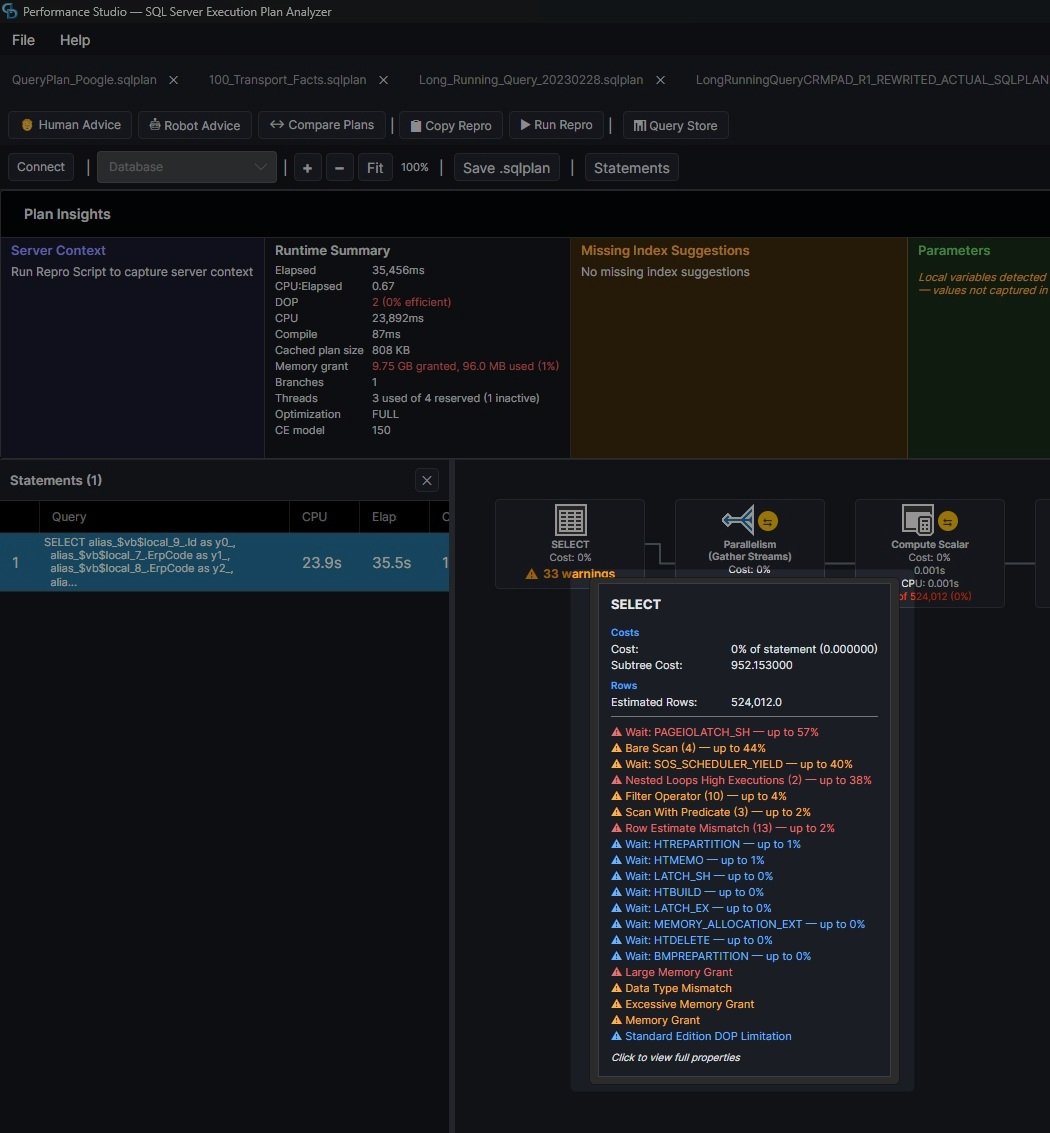The image size is (1050, 1133).
Task: Select the Compute Scalar operator icon
Action: pos(918,520)
